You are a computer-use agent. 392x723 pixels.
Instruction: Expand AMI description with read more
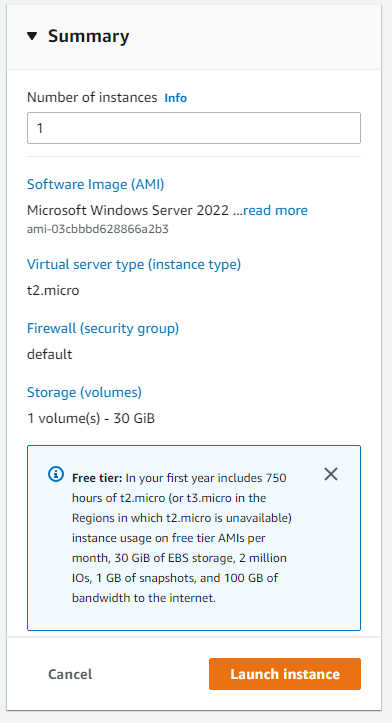275,210
